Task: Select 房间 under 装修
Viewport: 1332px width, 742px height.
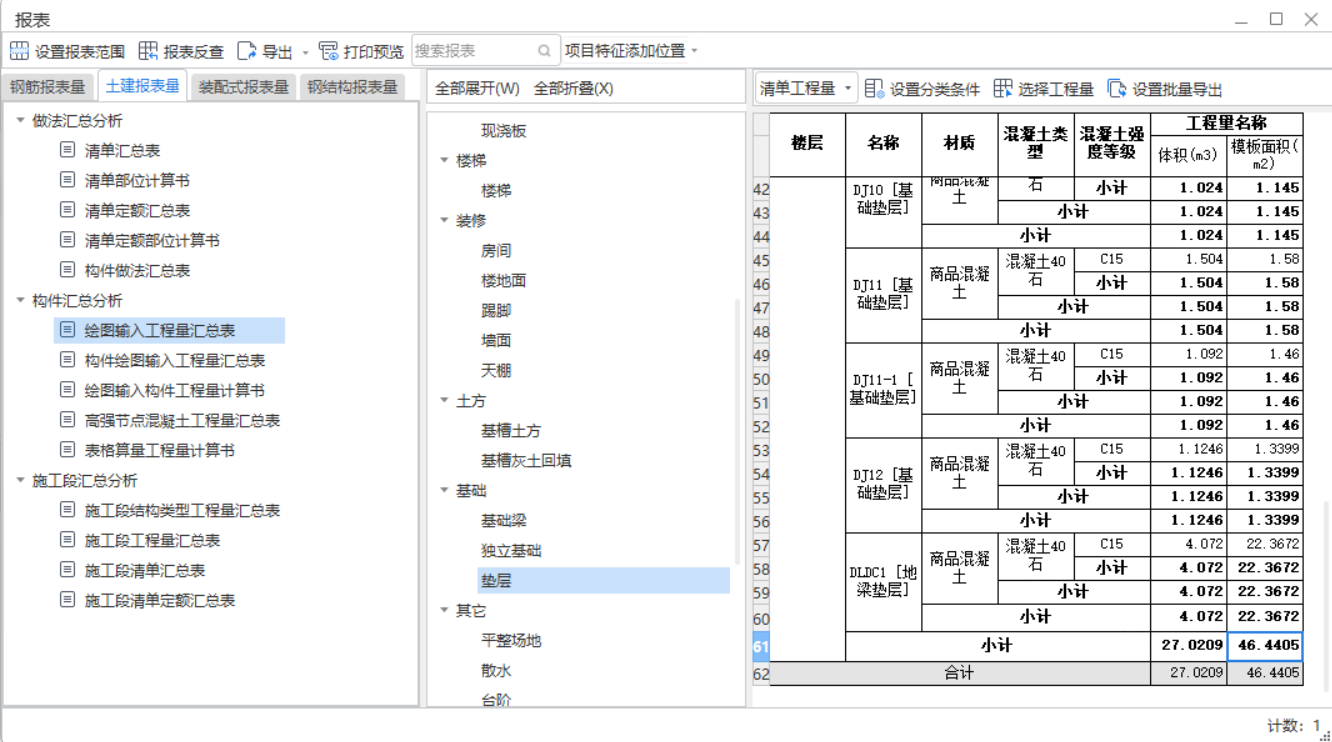Action: [x=496, y=250]
